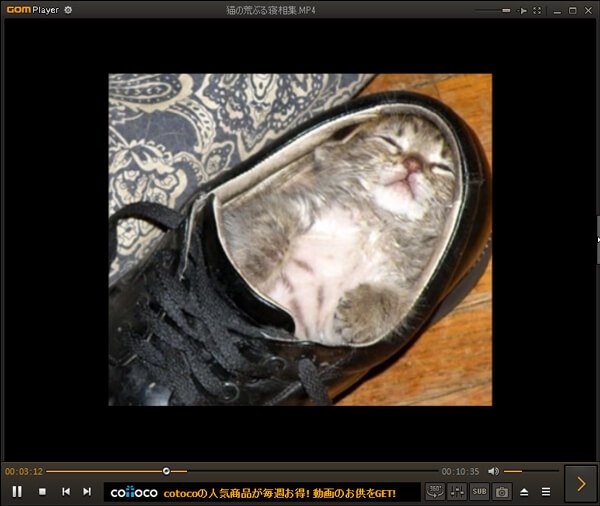Skip to next track
The width and height of the screenshot is (600, 506).
(x=87, y=491)
